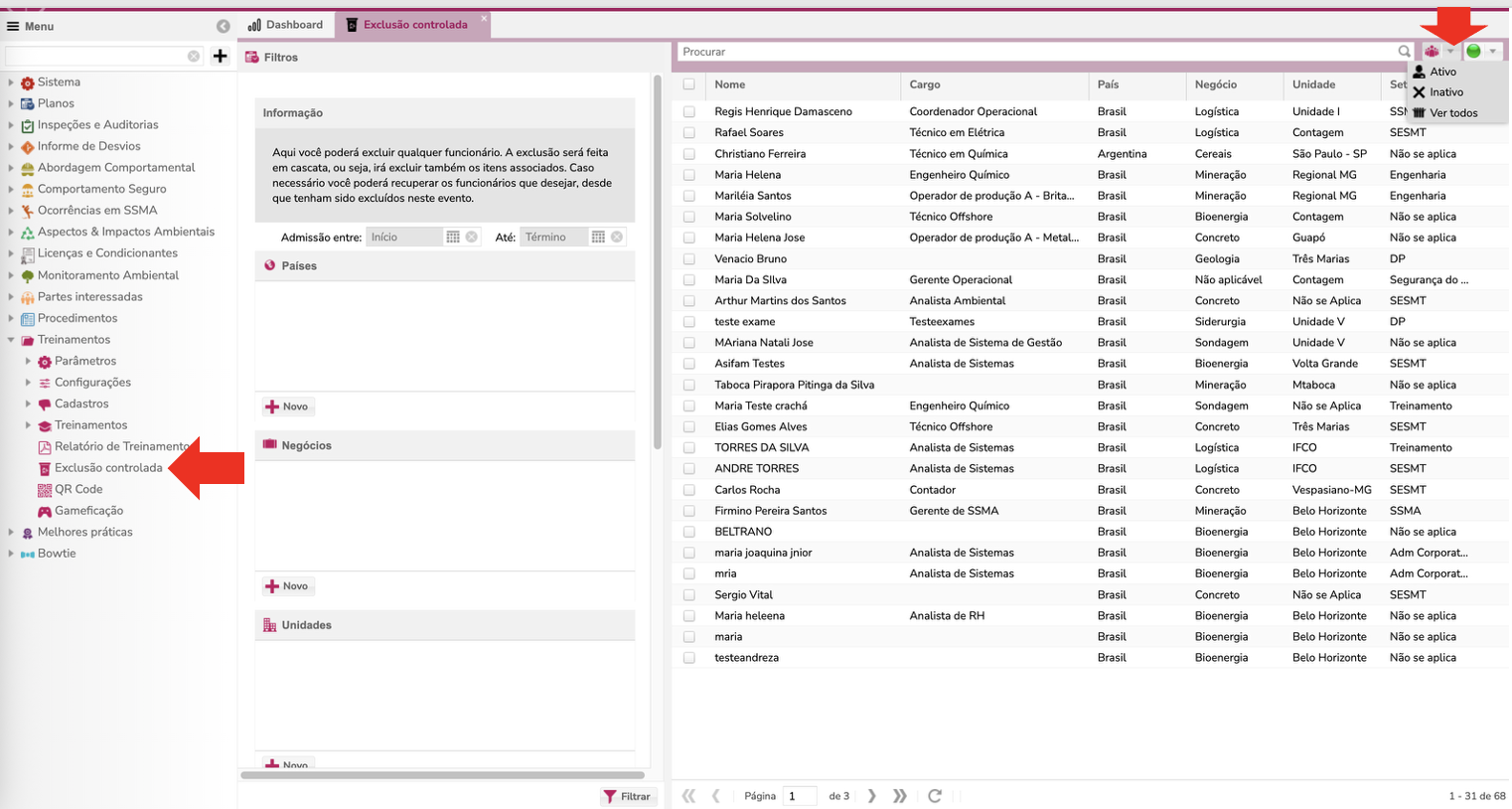Click the refresh icon in pagination bar
Viewport: 1512px width, 809px height.
934,796
